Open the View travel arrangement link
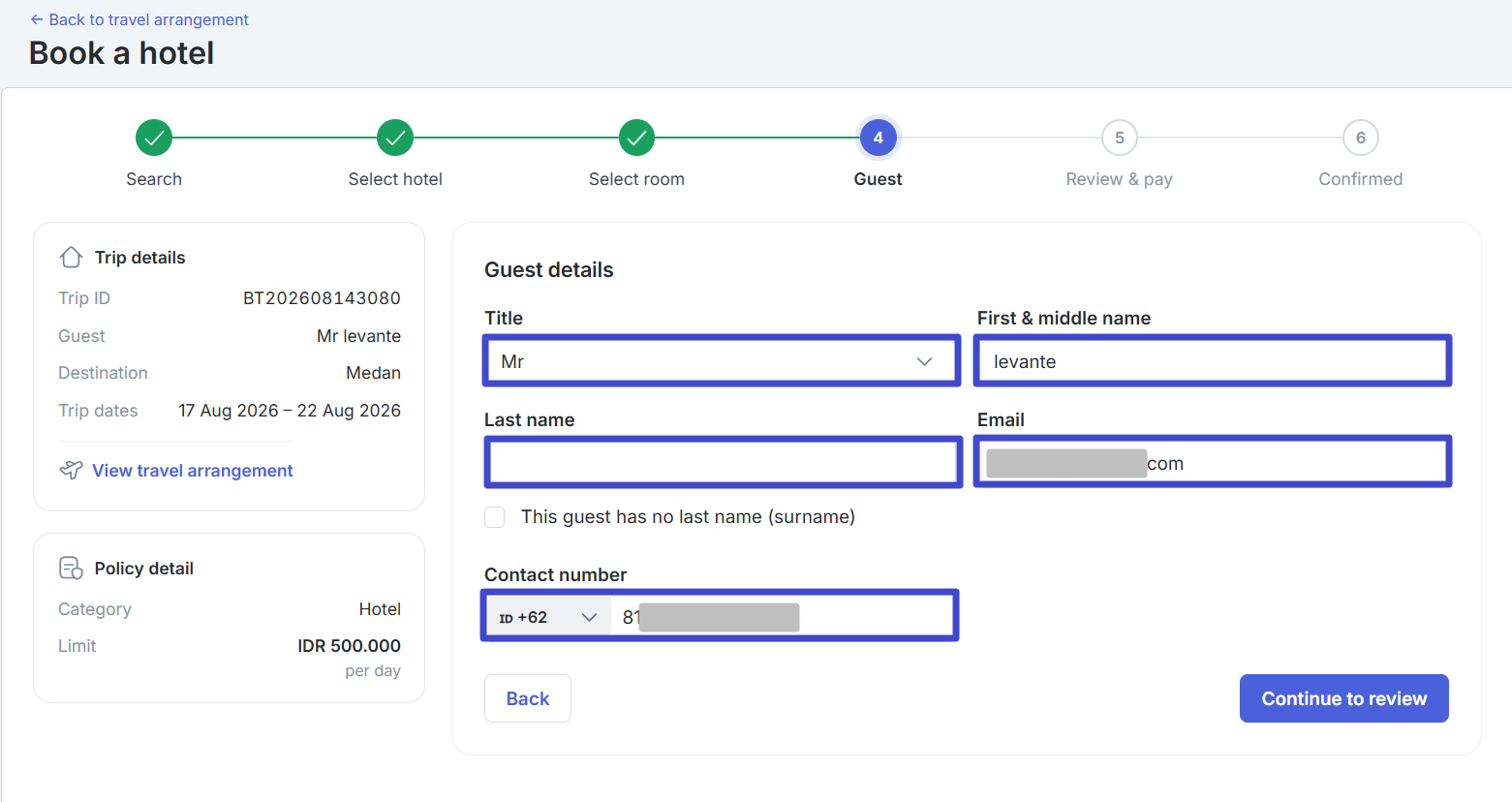Viewport: 1512px width, 802px height. tap(193, 471)
